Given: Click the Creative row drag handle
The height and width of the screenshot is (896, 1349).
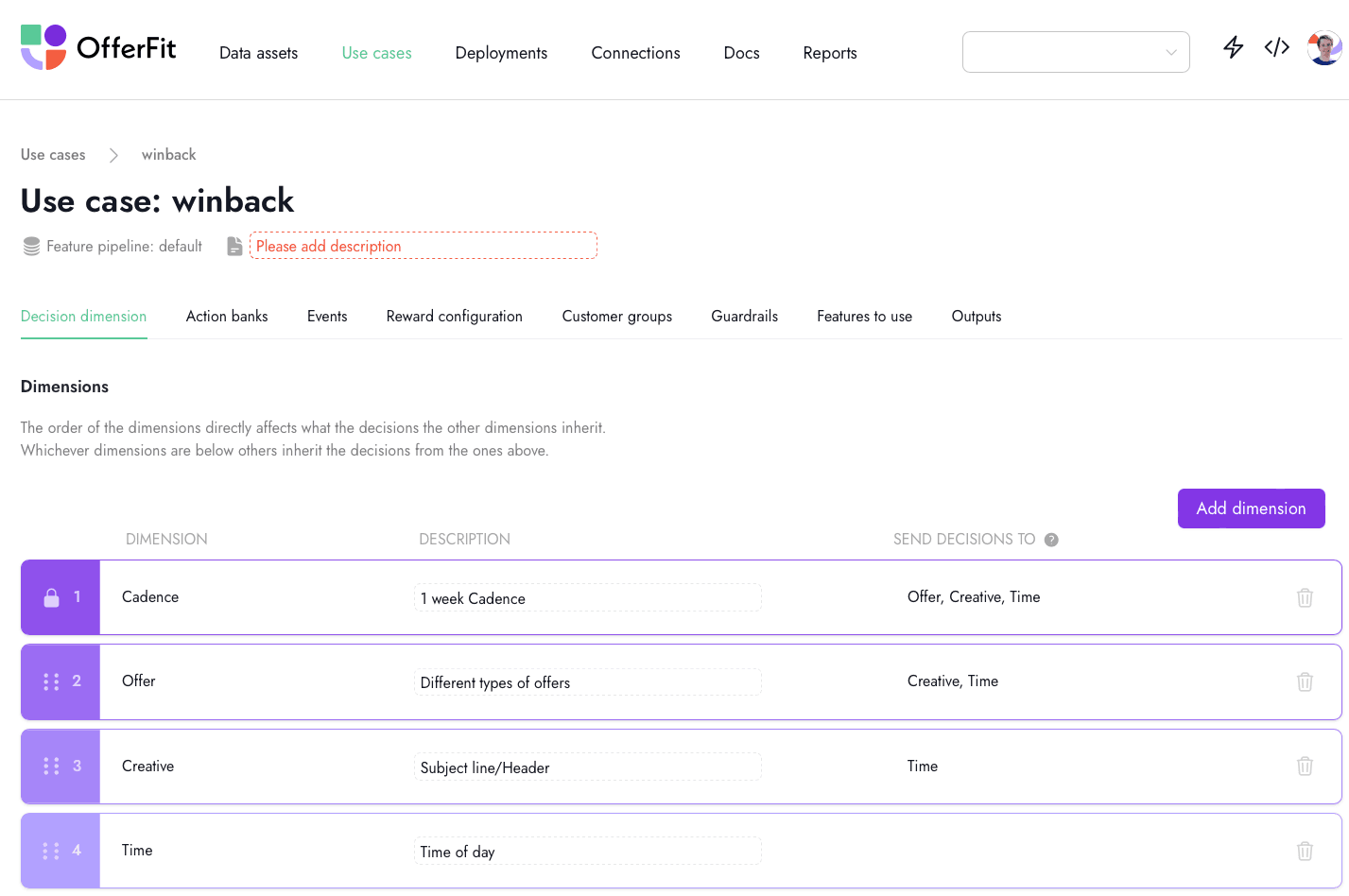Looking at the screenshot, I should (51, 767).
